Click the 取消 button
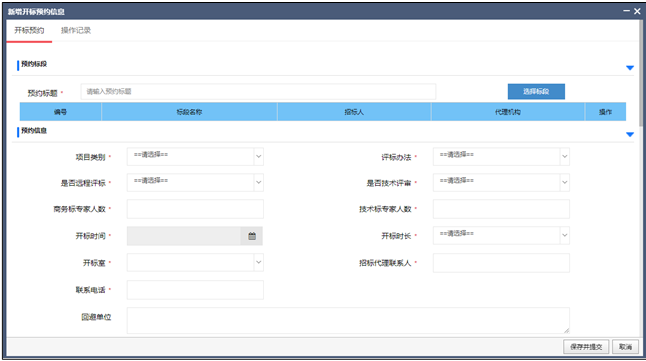646x361 pixels. click(x=625, y=347)
